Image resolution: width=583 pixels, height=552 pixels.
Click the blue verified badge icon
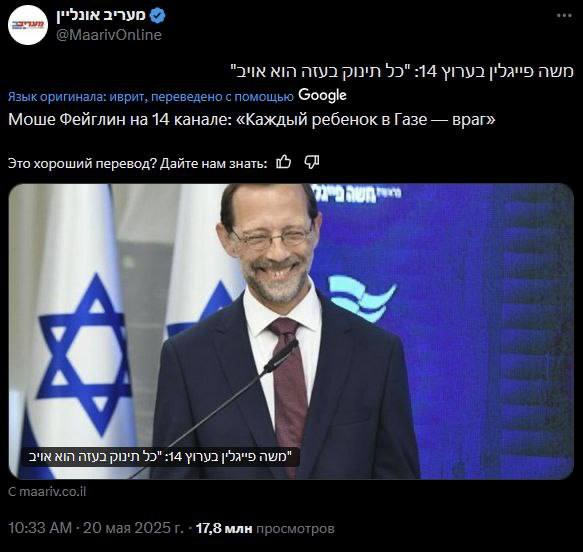158,16
